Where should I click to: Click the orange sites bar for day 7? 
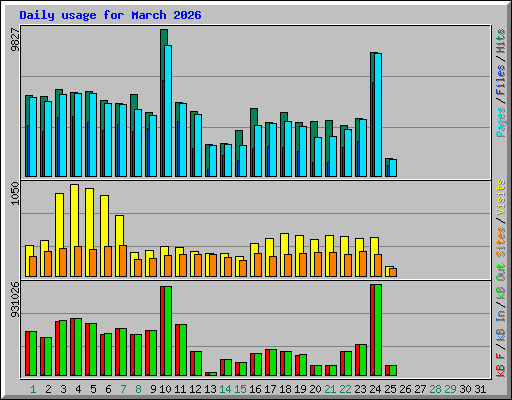pyautogui.click(x=123, y=261)
